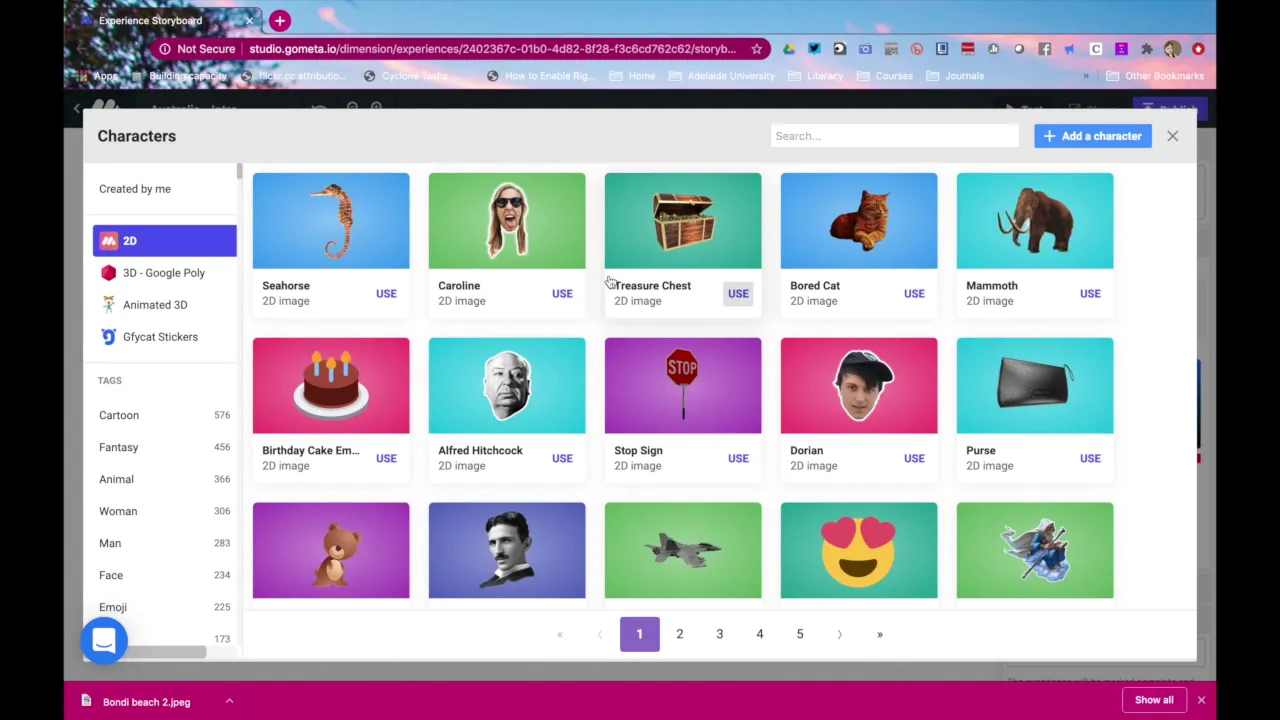The image size is (1280, 720).
Task: Select the 2D category
Action: pyautogui.click(x=165, y=241)
